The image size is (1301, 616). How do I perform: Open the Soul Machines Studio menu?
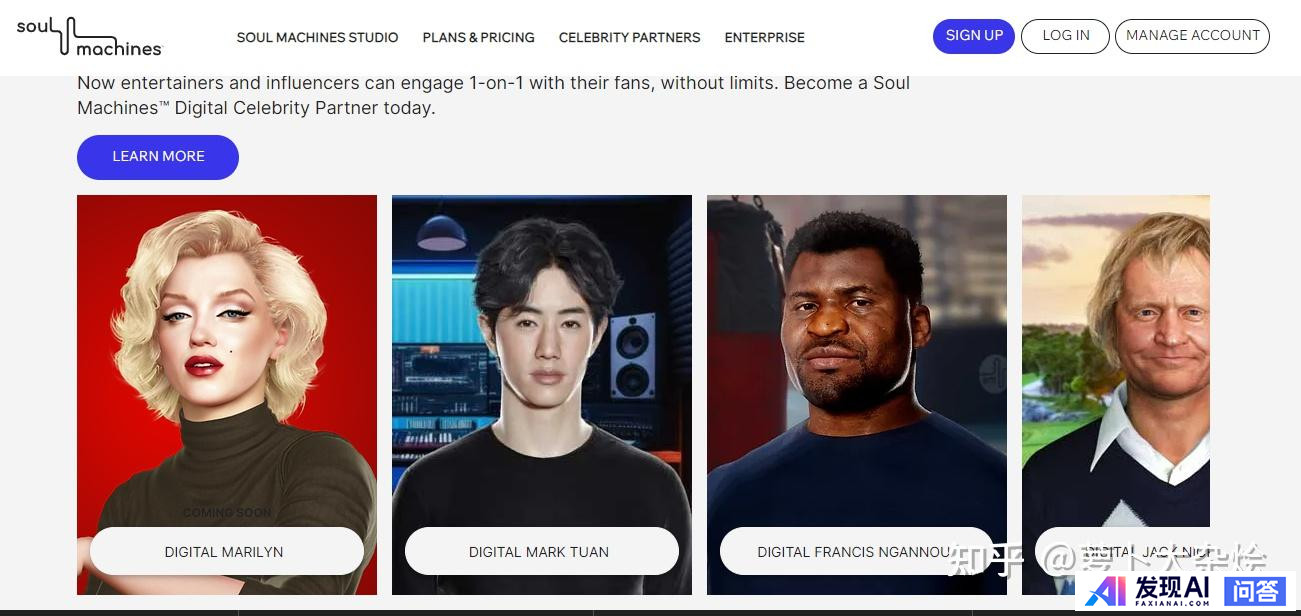[x=317, y=38]
